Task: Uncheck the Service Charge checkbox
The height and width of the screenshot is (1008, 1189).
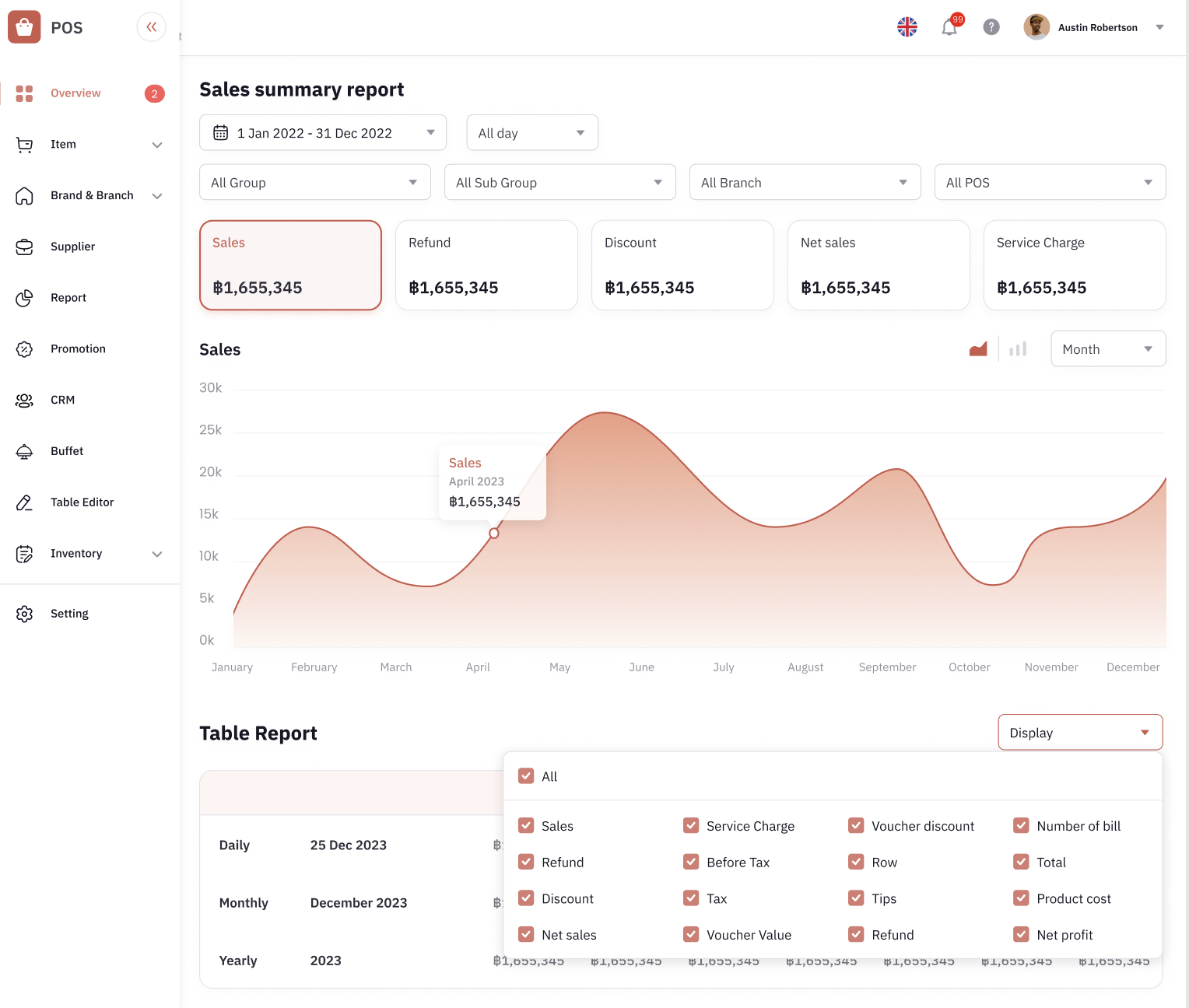Action: pyautogui.click(x=691, y=826)
